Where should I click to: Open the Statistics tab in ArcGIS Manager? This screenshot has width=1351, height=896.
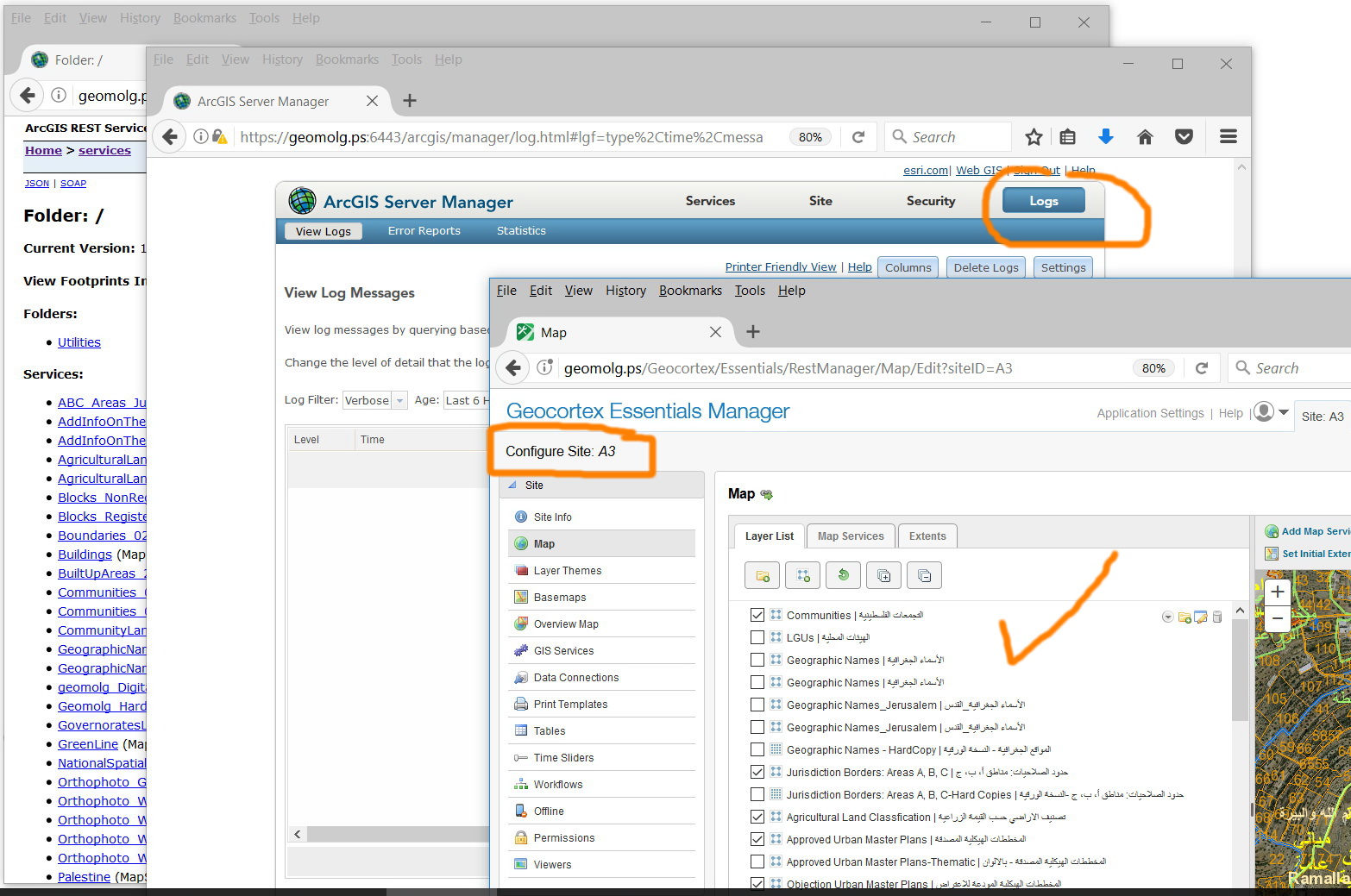521,231
